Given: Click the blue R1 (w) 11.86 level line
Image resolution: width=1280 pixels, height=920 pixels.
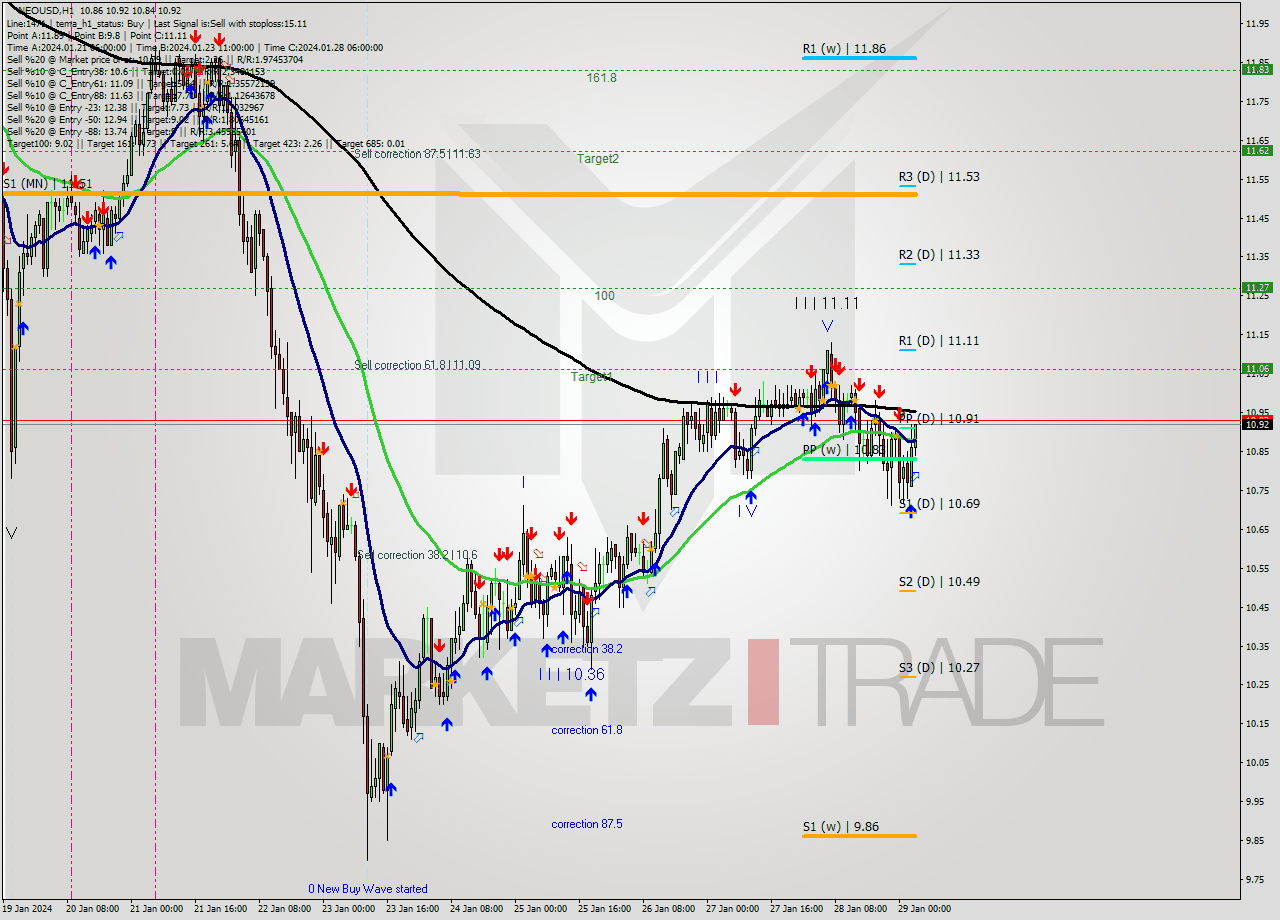Looking at the screenshot, I should pos(859,58).
